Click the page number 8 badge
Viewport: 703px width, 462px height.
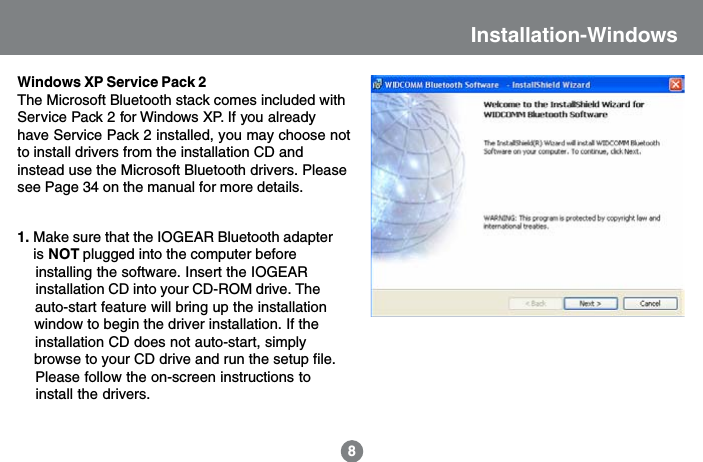(x=352, y=451)
